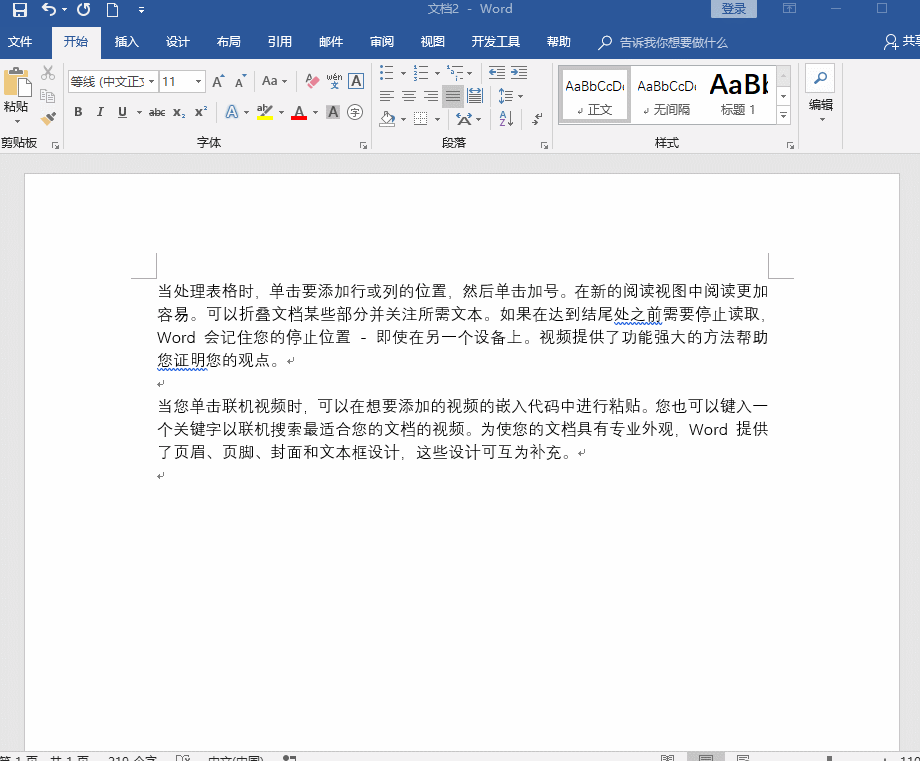The image size is (920, 761).
Task: Toggle Strikethrough formatting
Action: point(157,112)
